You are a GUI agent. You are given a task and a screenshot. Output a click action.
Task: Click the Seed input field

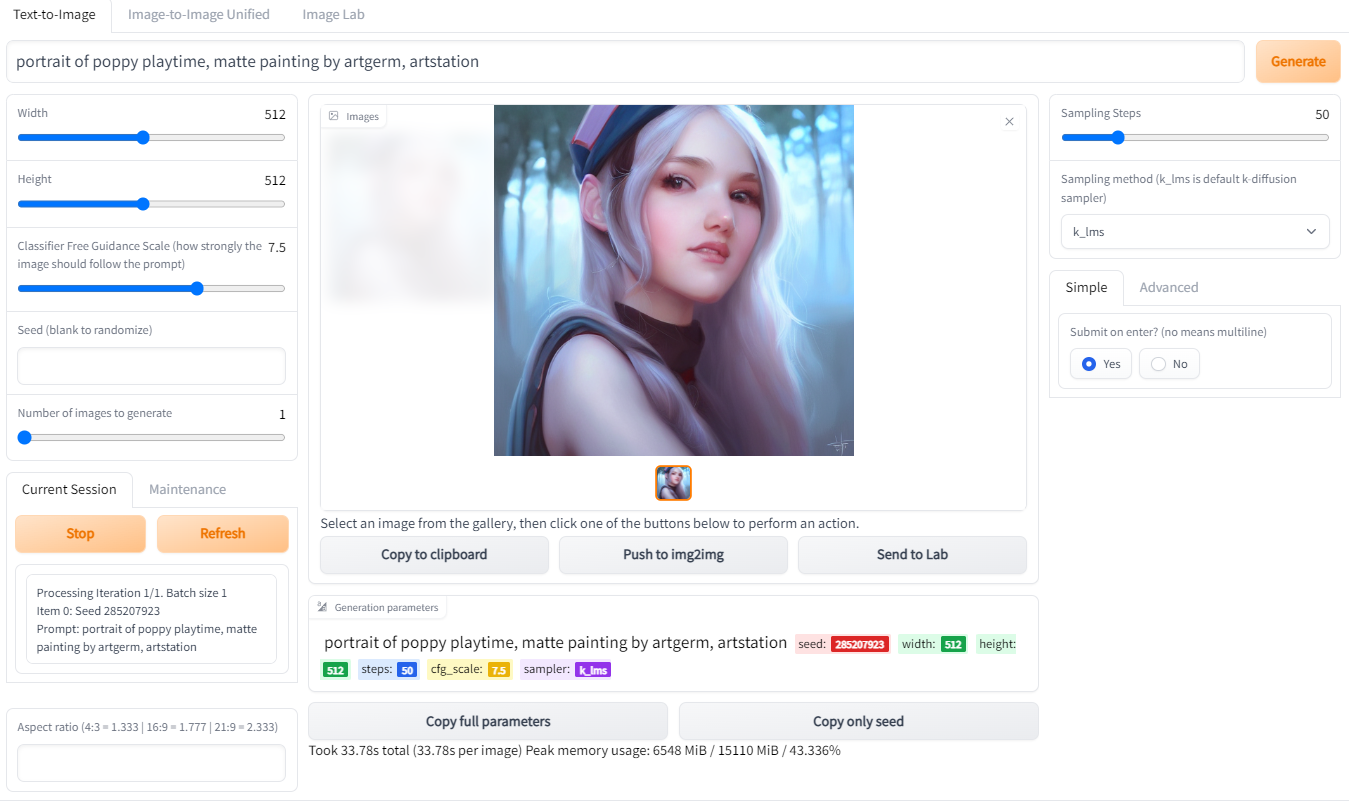(x=151, y=366)
